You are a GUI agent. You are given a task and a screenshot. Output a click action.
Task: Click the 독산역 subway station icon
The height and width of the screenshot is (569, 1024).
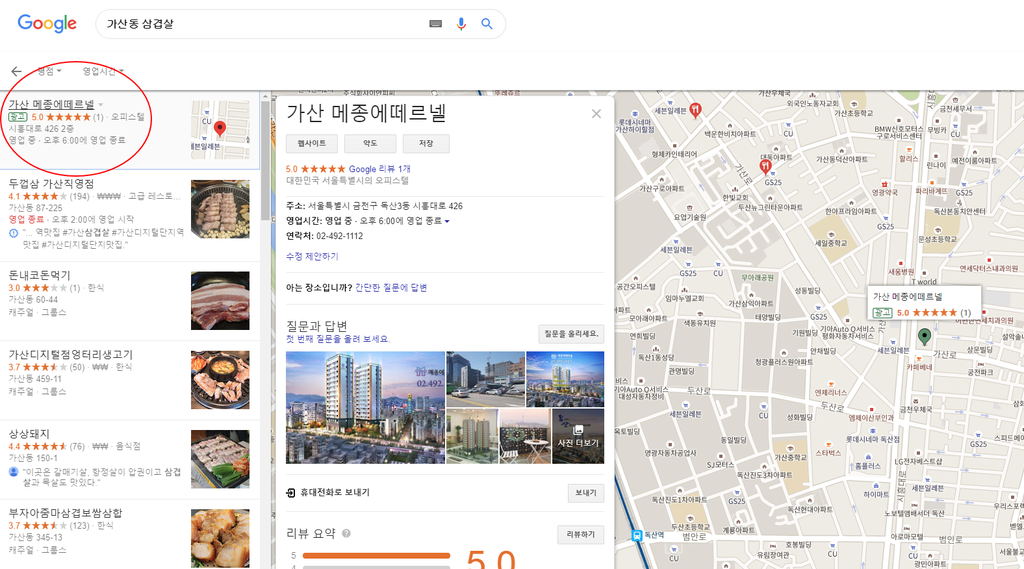point(637,535)
